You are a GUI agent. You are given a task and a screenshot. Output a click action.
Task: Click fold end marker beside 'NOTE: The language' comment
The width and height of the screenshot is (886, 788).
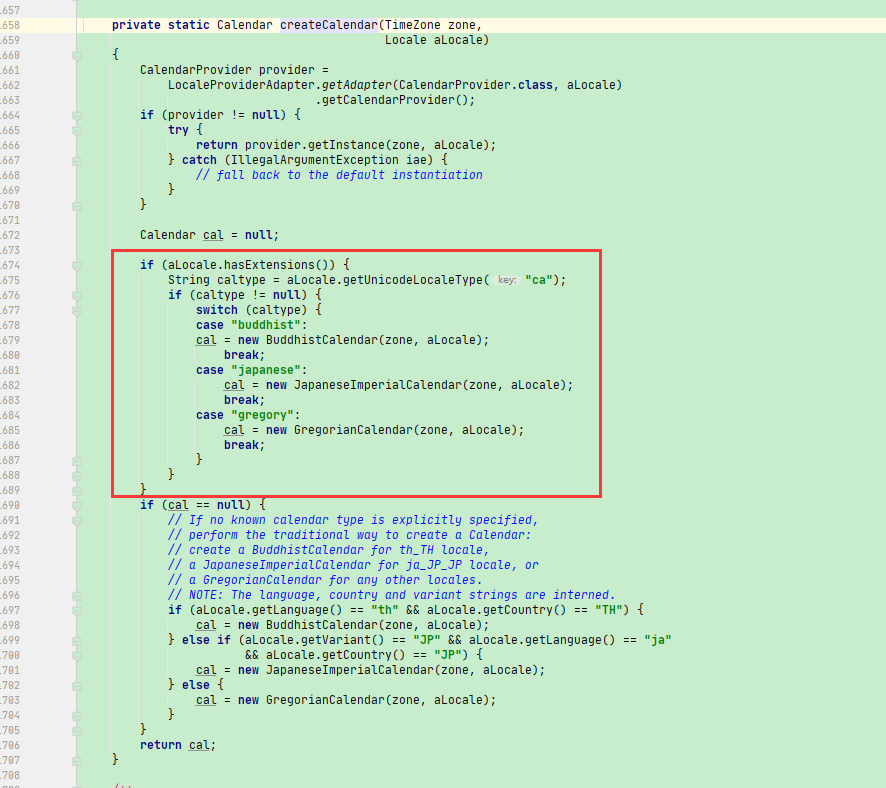point(77,595)
